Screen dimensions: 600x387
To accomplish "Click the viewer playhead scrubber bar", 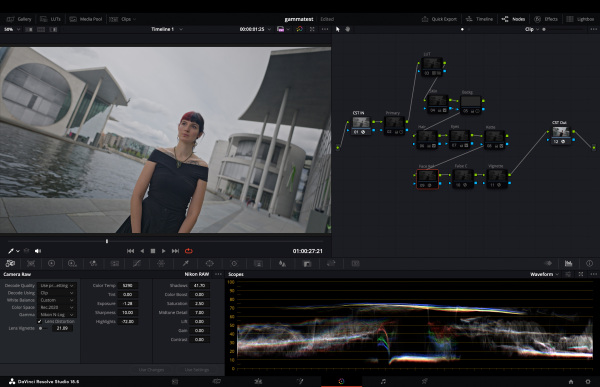I will (165, 241).
